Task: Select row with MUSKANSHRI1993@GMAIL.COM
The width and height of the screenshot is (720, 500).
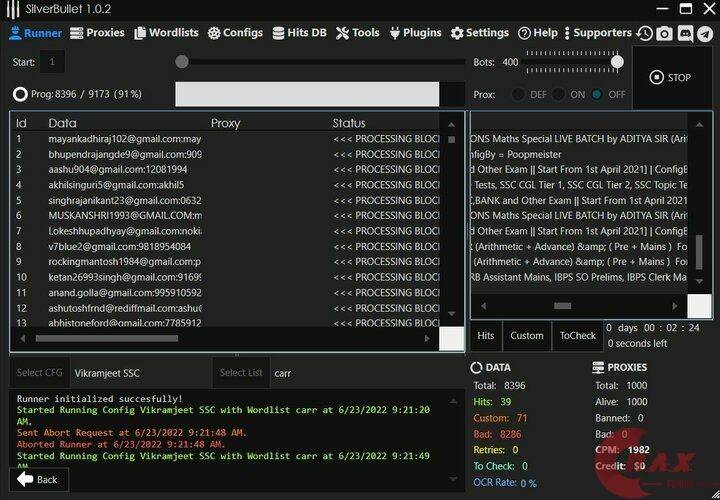Action: (x=225, y=215)
